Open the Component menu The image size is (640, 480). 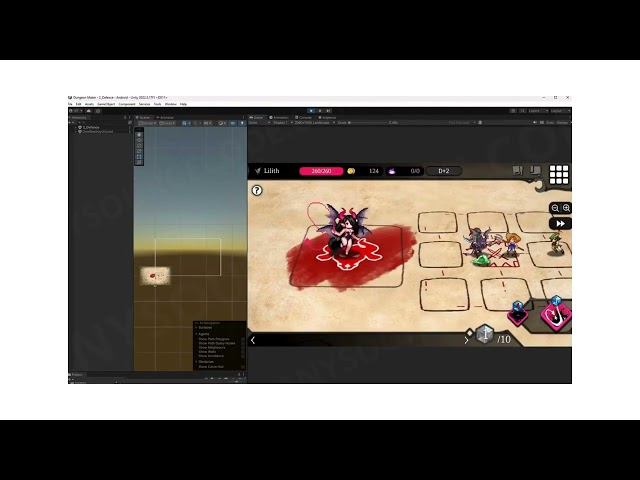(x=127, y=104)
